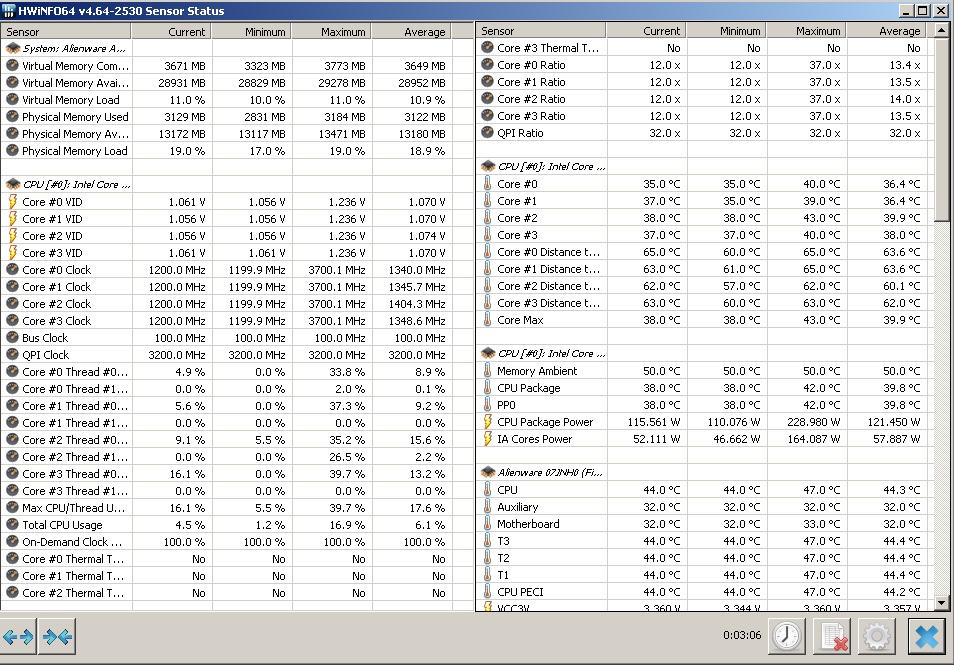Click the clock reset min/max button
This screenshot has height=668, width=954.
pyautogui.click(x=789, y=636)
